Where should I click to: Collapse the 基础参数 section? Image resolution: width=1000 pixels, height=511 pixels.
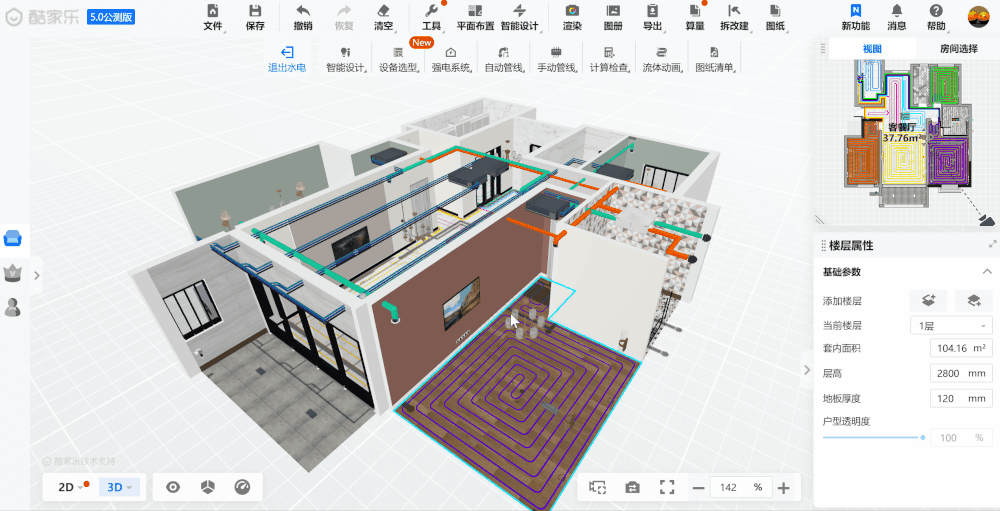(986, 272)
